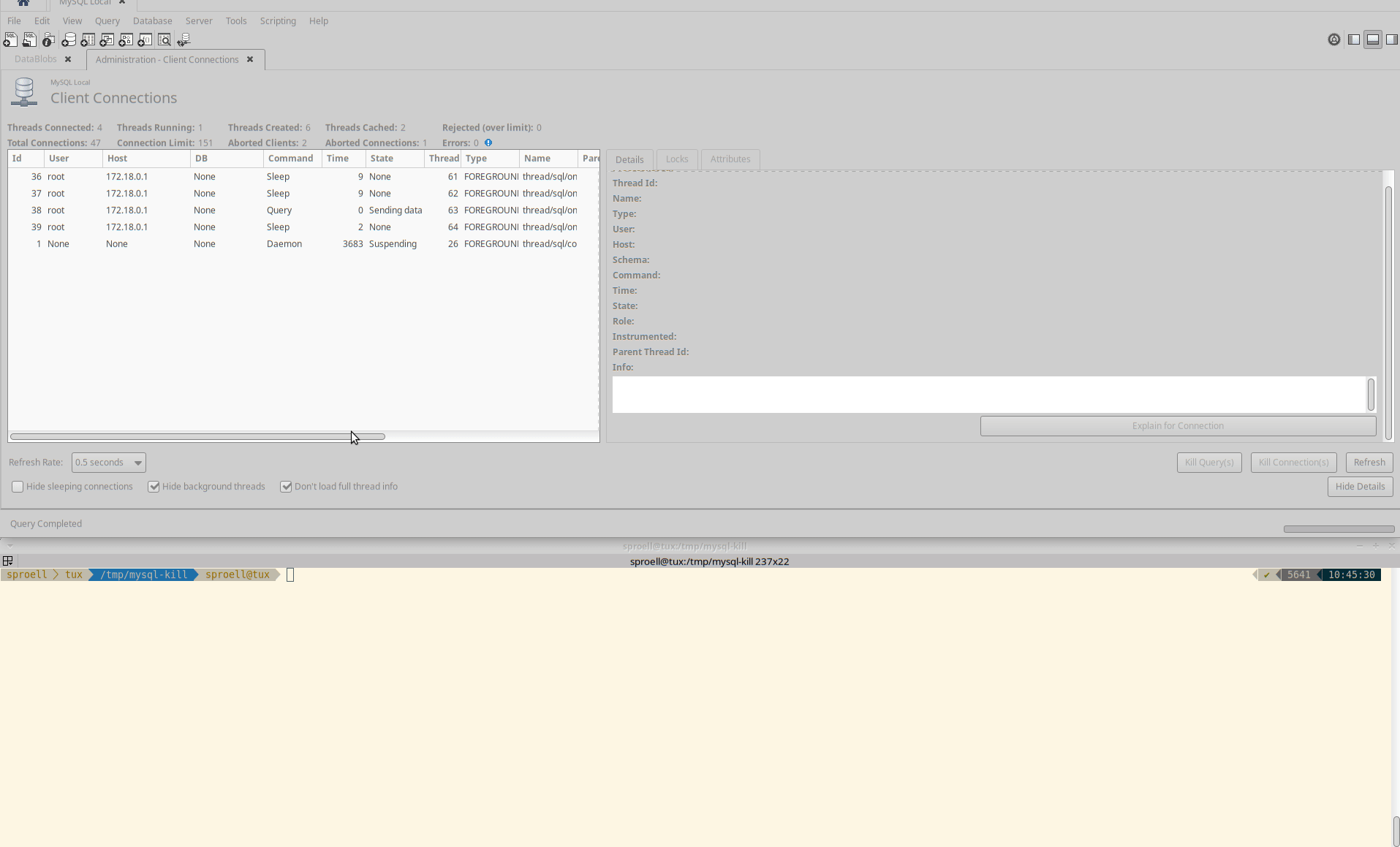The width and height of the screenshot is (1400, 847).
Task: Click the status bar progress indicator
Action: pyautogui.click(x=1339, y=528)
